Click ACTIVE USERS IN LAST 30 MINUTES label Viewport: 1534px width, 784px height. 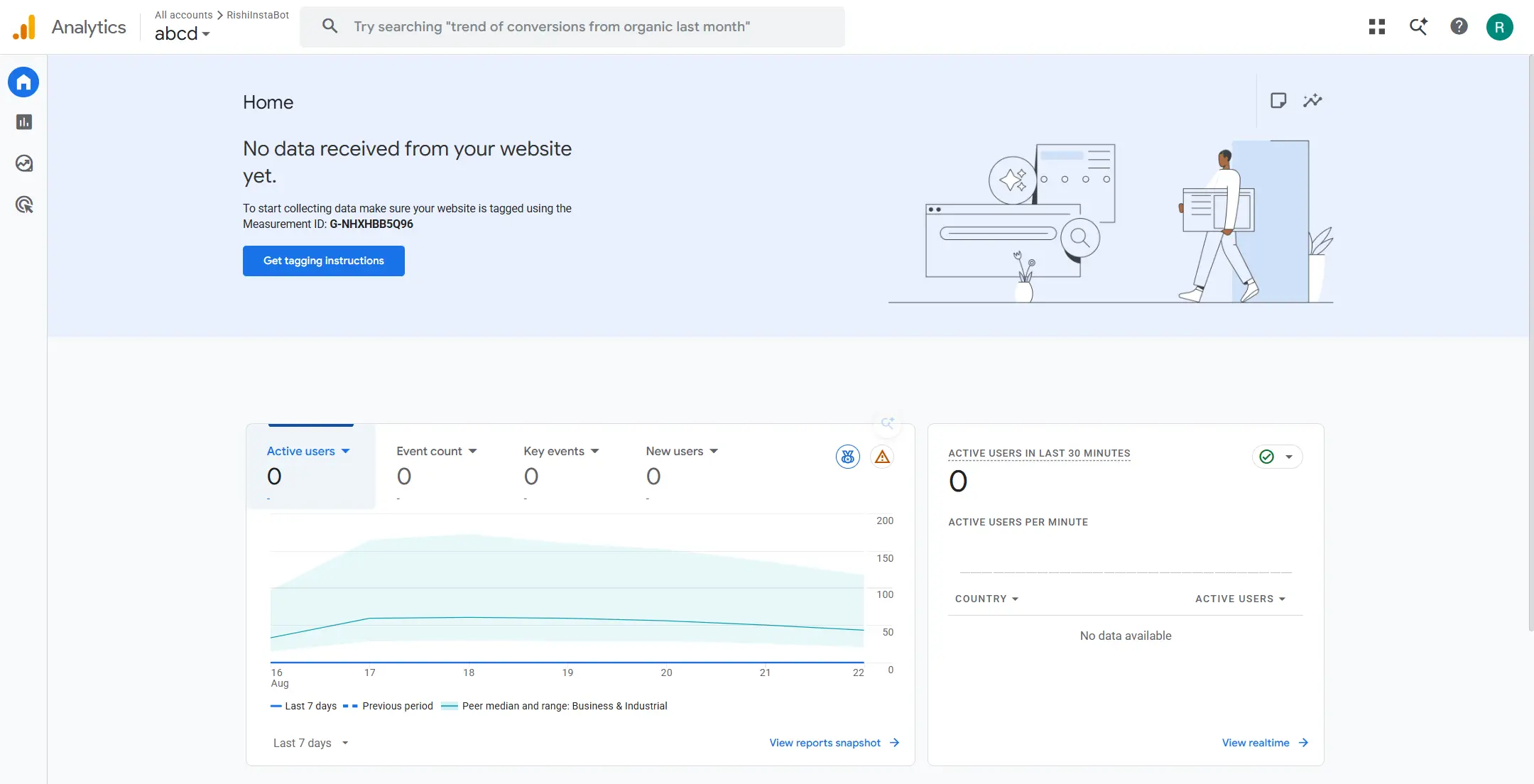click(1039, 453)
